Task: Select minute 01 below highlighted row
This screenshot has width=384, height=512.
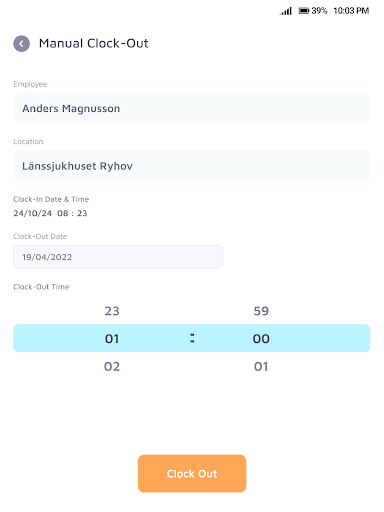Action: coord(261,367)
